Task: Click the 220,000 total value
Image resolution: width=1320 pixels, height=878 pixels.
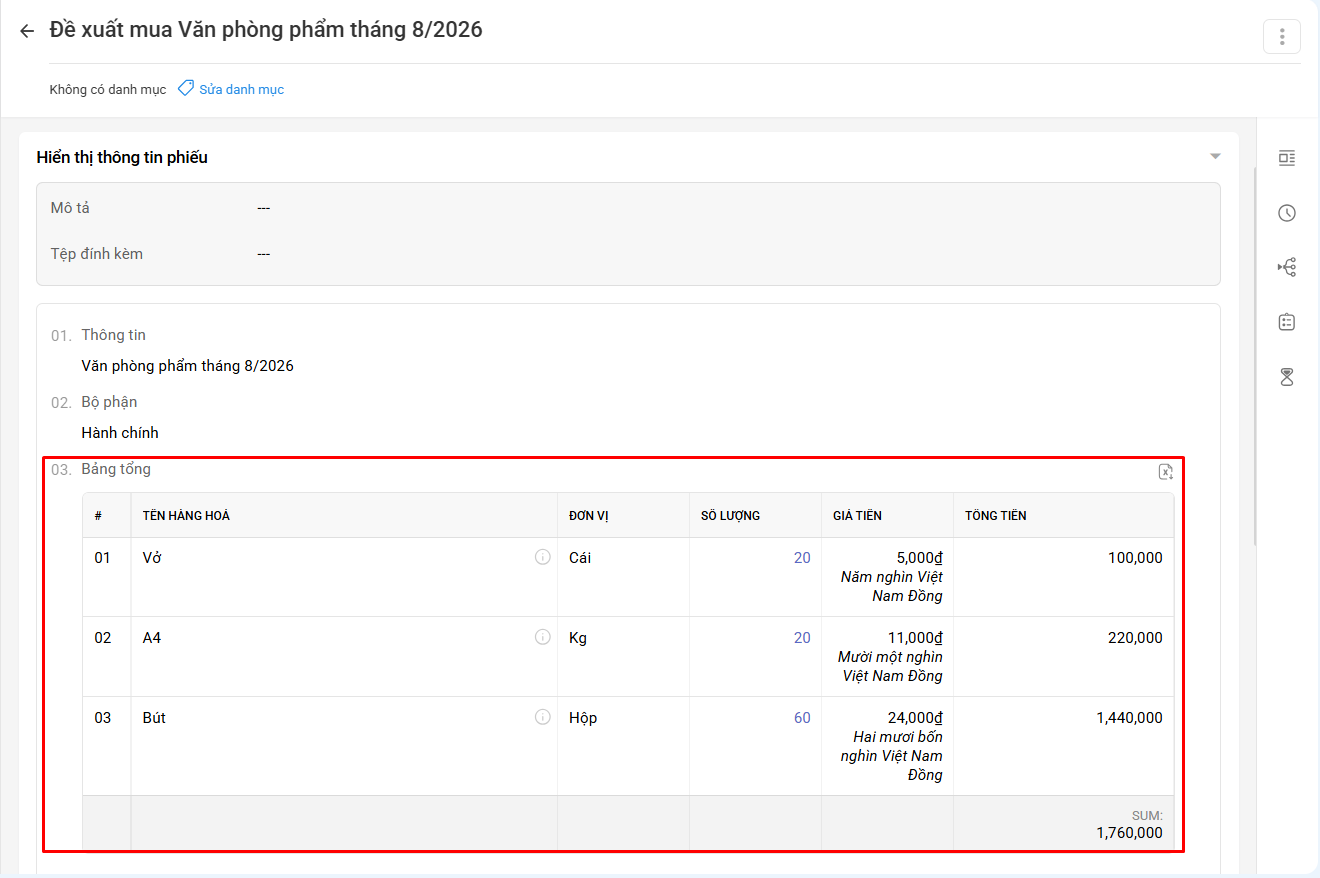Action: tap(1135, 638)
